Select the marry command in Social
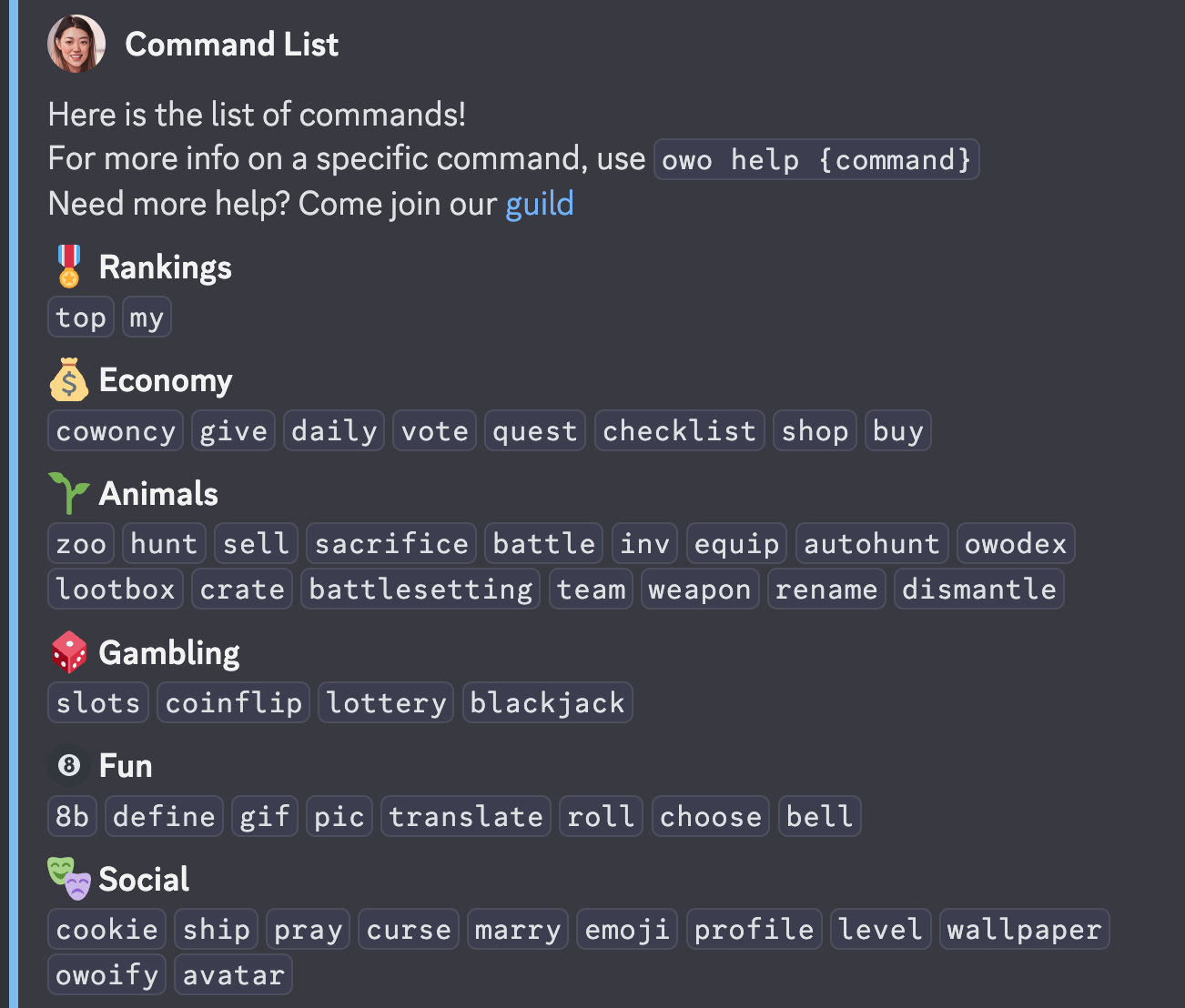1185x1008 pixels. 517,928
